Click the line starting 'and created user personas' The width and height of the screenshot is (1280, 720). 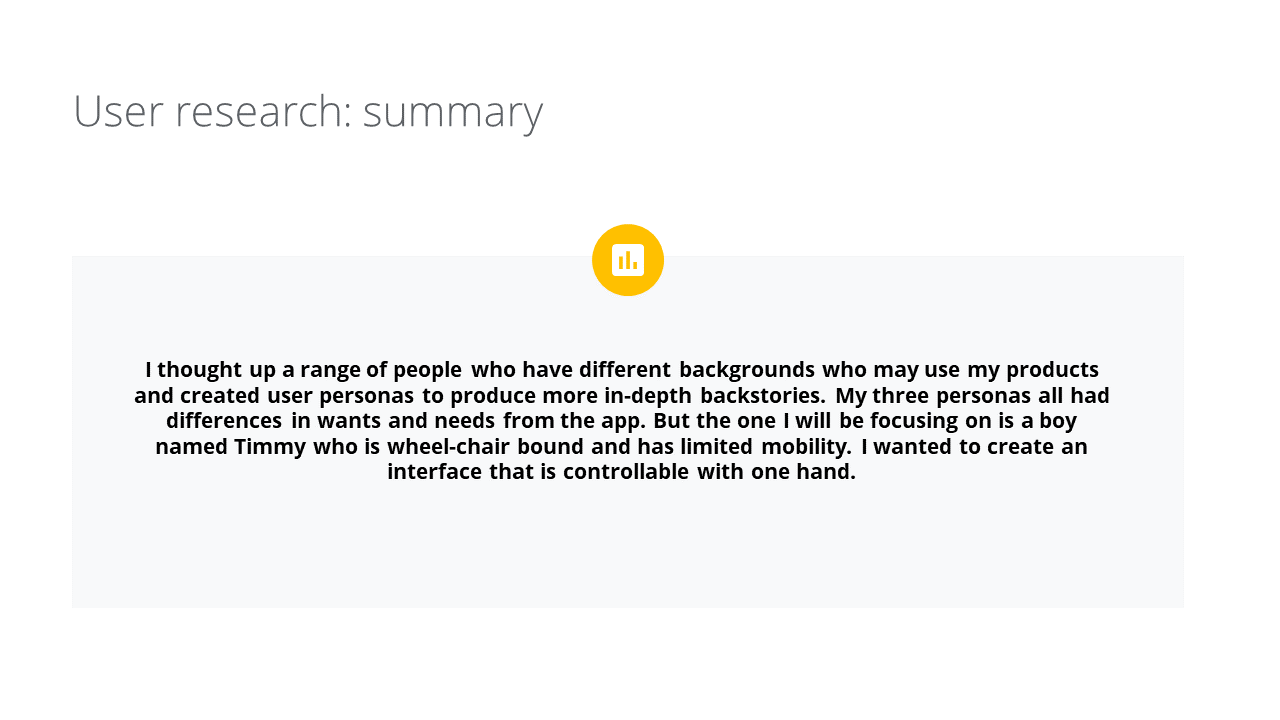[622, 395]
